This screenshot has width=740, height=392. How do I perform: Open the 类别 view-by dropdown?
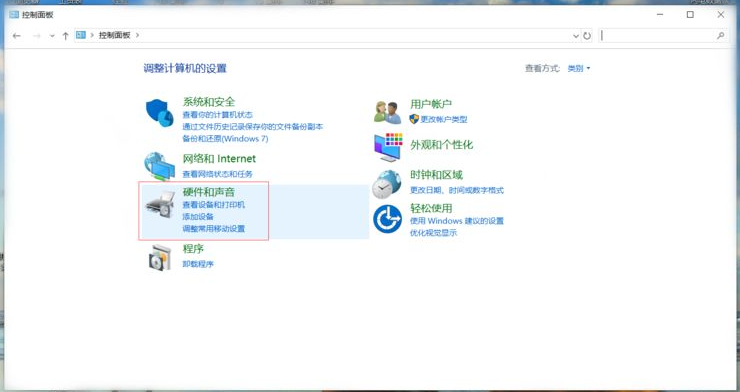pos(579,68)
